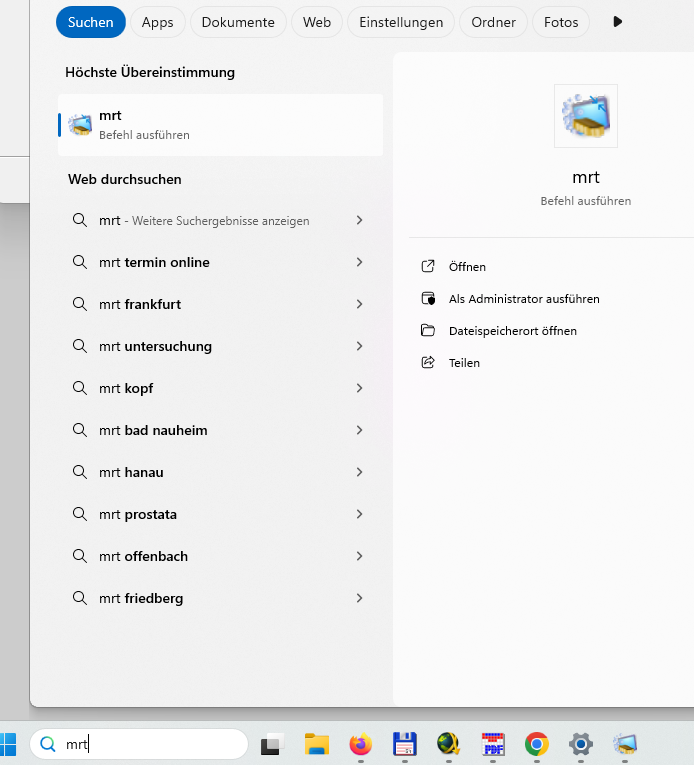Click the administrator shield icon

coord(428,298)
